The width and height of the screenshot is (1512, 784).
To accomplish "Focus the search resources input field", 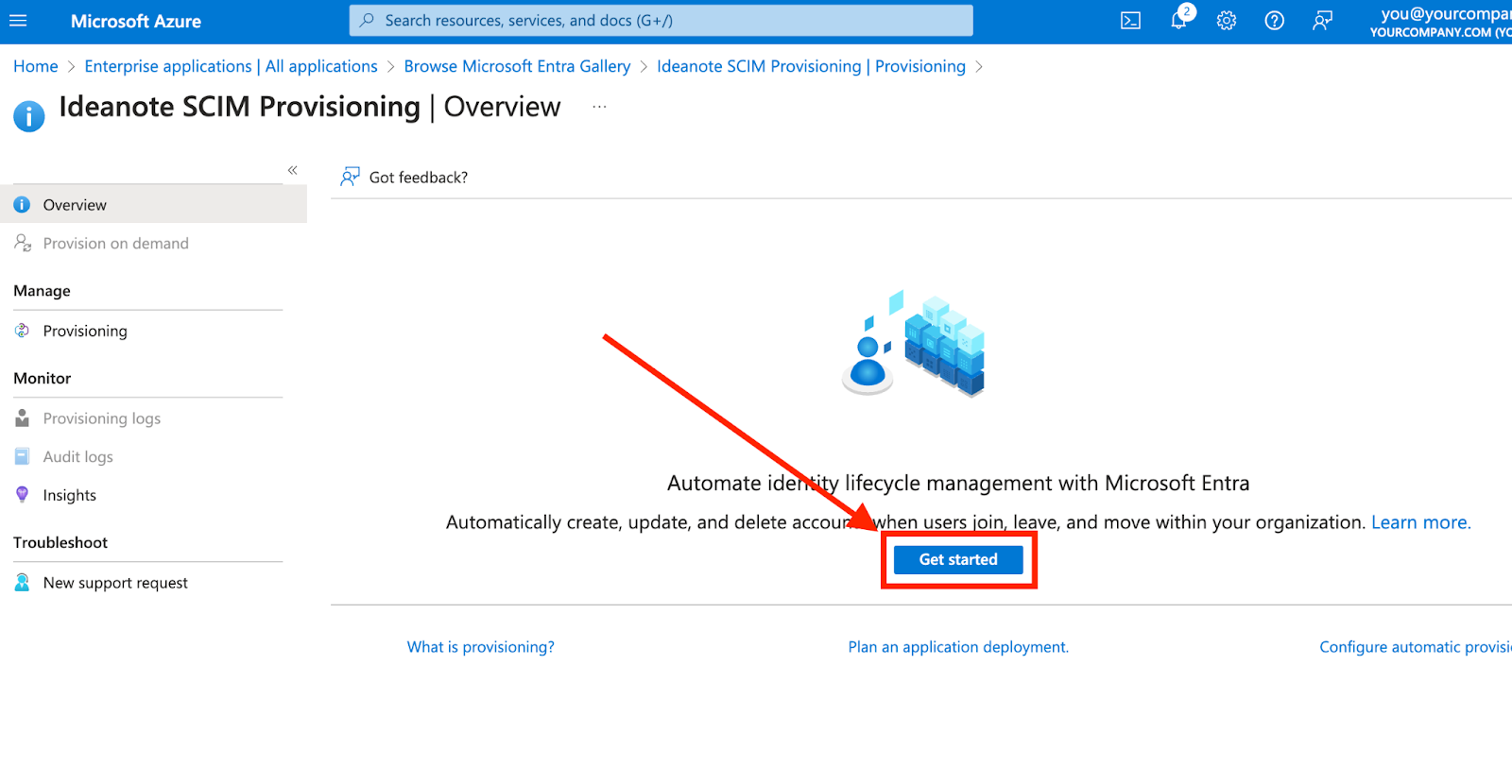I will pos(661,20).
